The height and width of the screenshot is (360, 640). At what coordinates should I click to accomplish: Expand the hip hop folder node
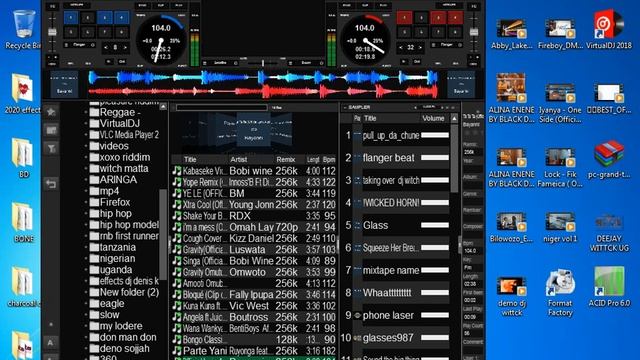coord(86,213)
